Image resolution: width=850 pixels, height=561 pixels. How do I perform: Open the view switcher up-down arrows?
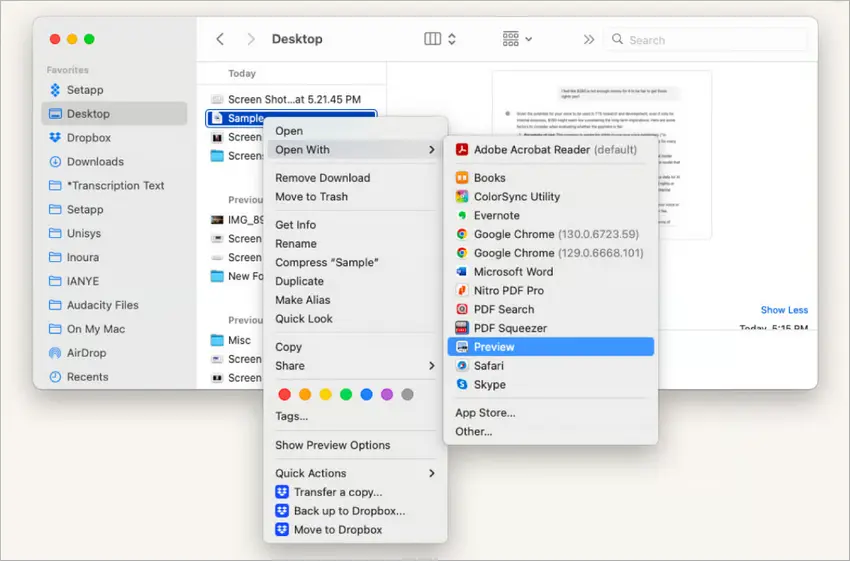(x=452, y=39)
